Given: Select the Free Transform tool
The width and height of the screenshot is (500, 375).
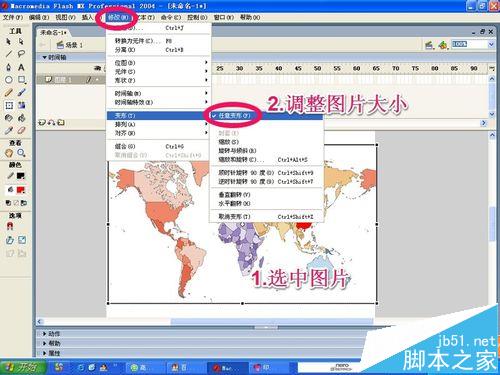Looking at the screenshot, I should (x=9, y=105).
